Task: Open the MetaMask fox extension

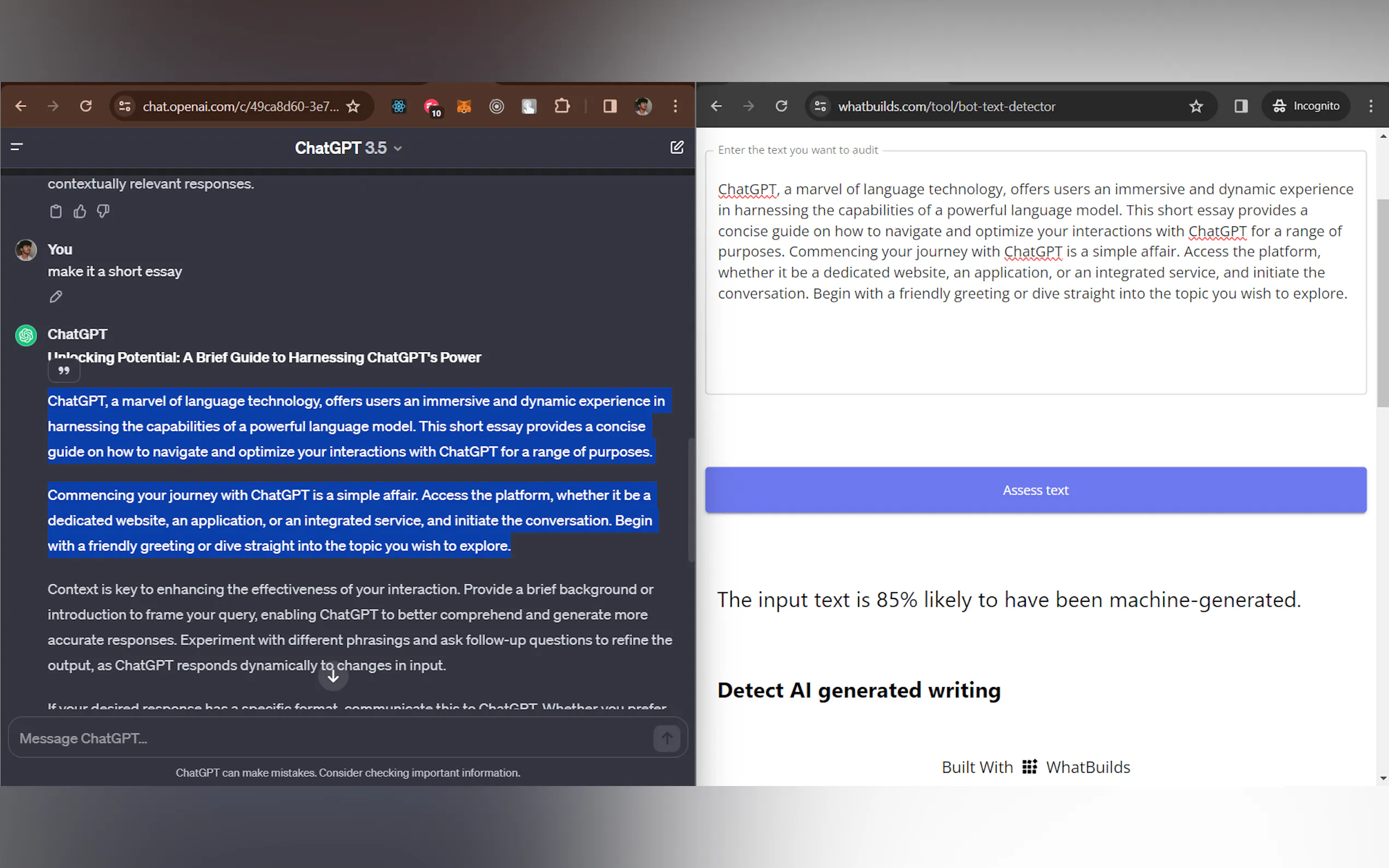Action: 464,106
